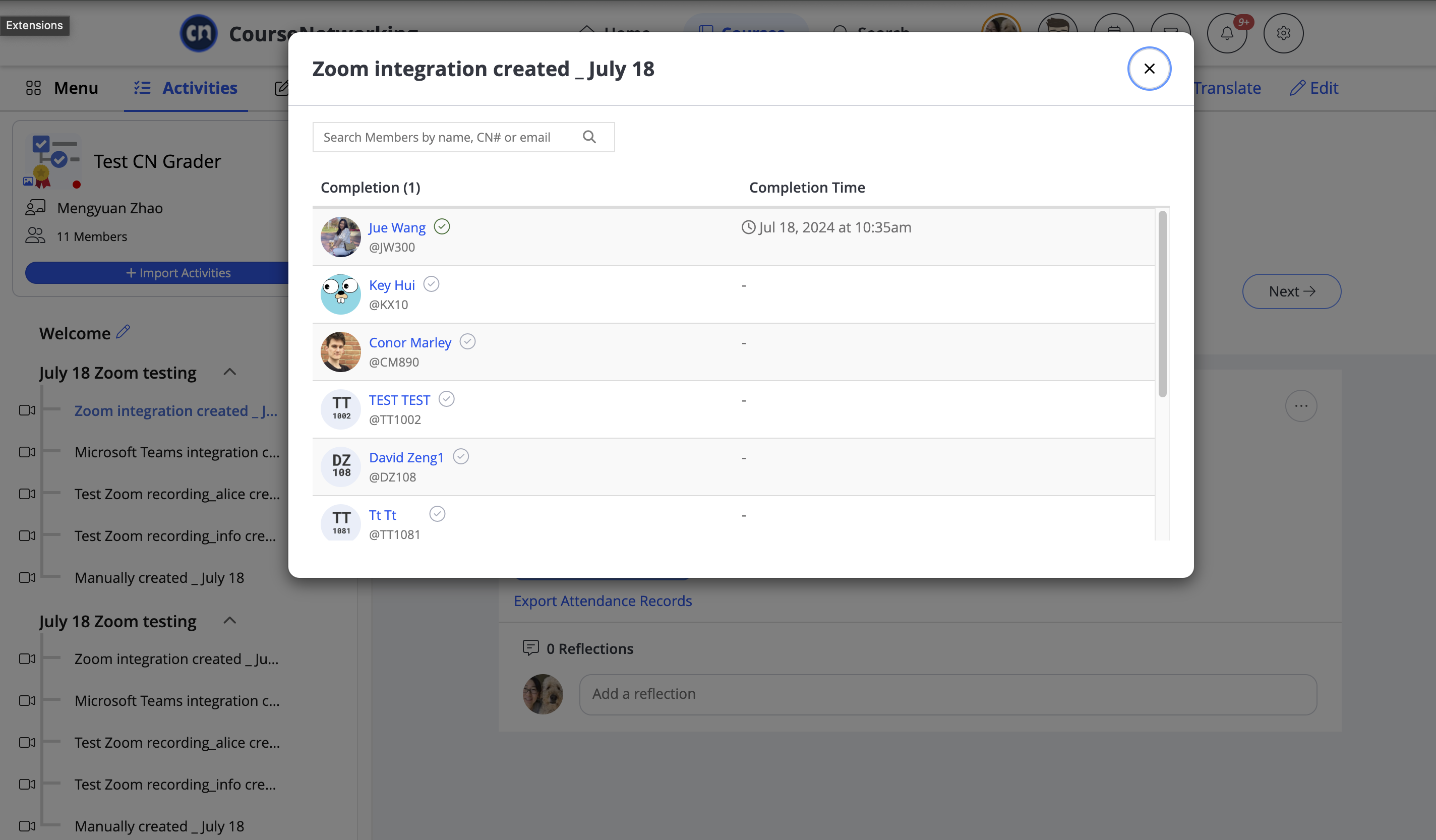Image resolution: width=1436 pixels, height=840 pixels.
Task: Click the DZ 108 initials avatar
Action: [341, 467]
